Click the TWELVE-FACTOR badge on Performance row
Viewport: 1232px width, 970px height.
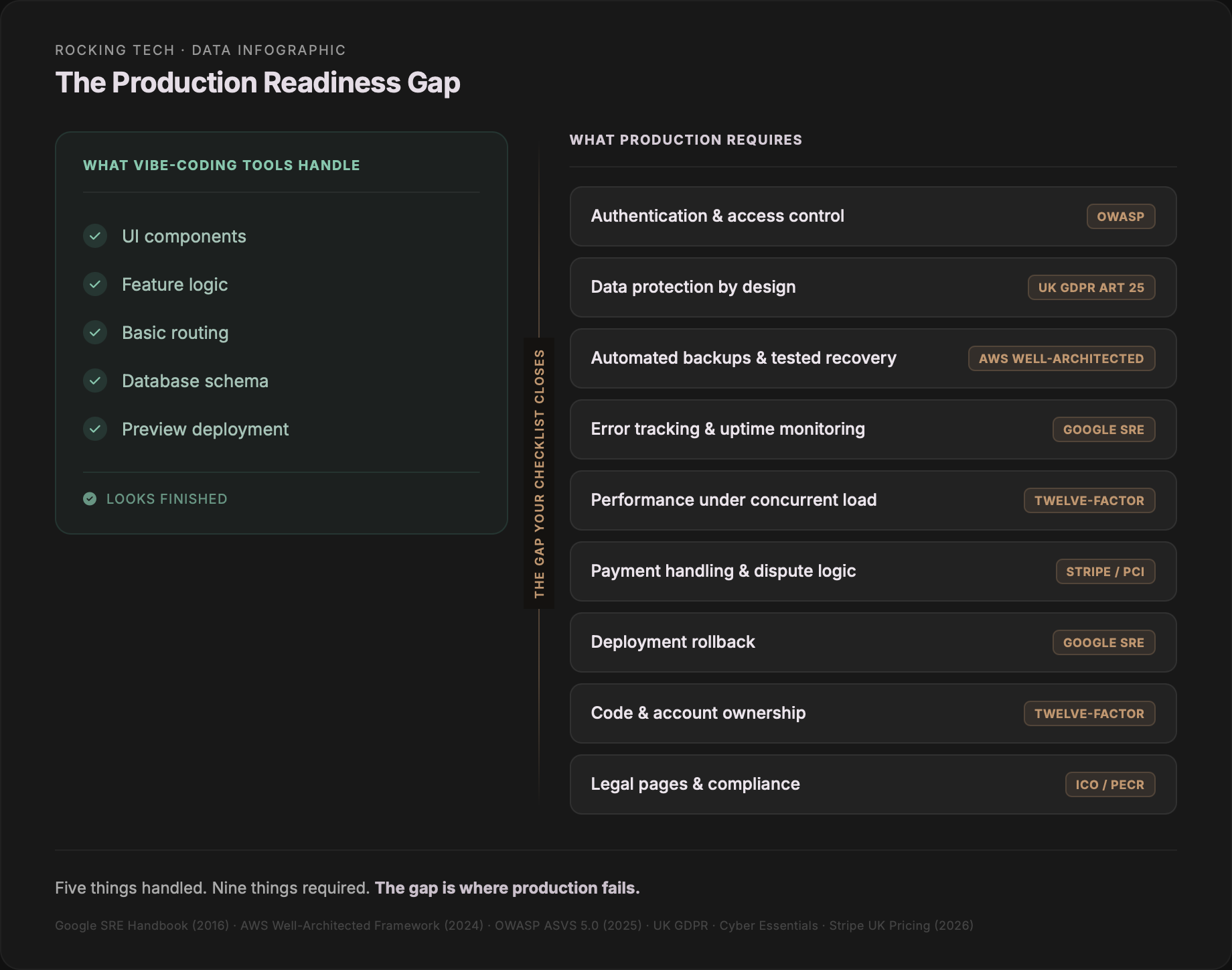click(1089, 500)
